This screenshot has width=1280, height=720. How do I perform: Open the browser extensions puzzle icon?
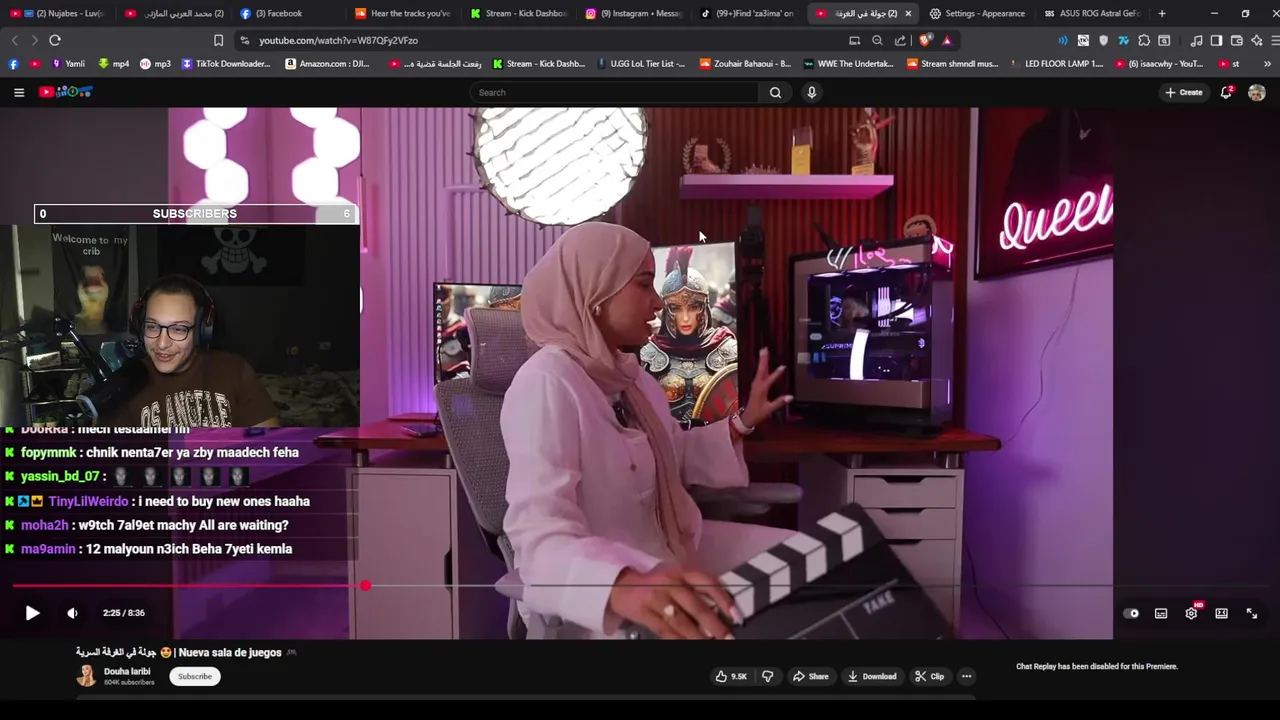point(1144,40)
